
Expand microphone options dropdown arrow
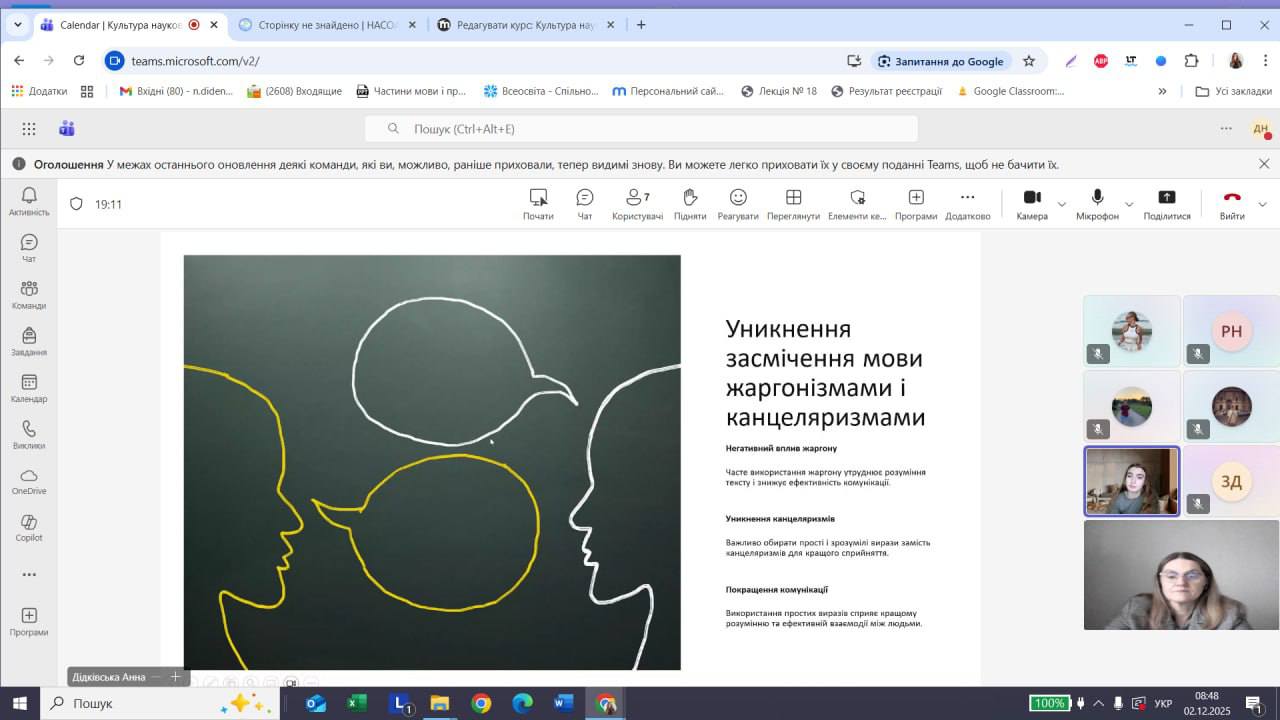click(x=1129, y=205)
